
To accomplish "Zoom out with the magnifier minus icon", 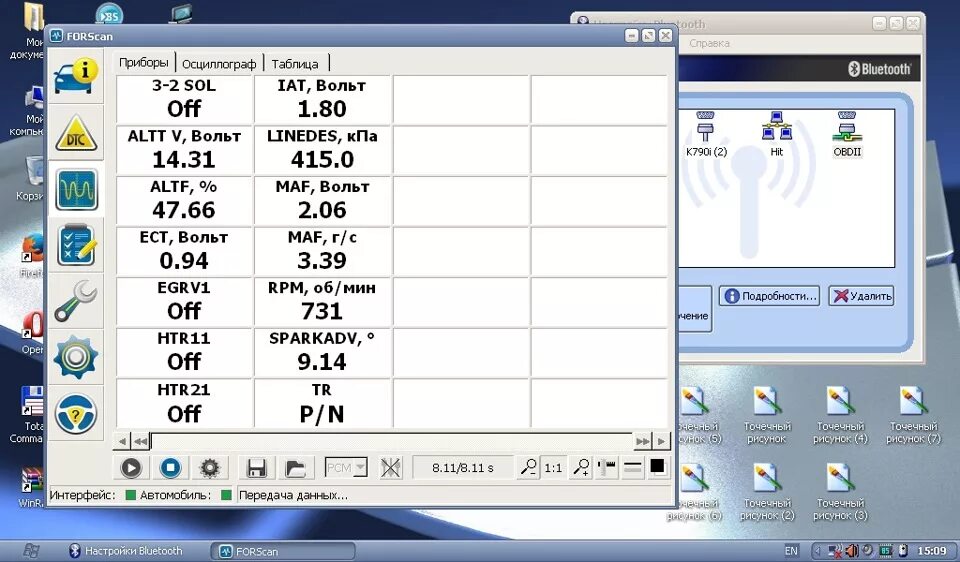I will [x=528, y=468].
